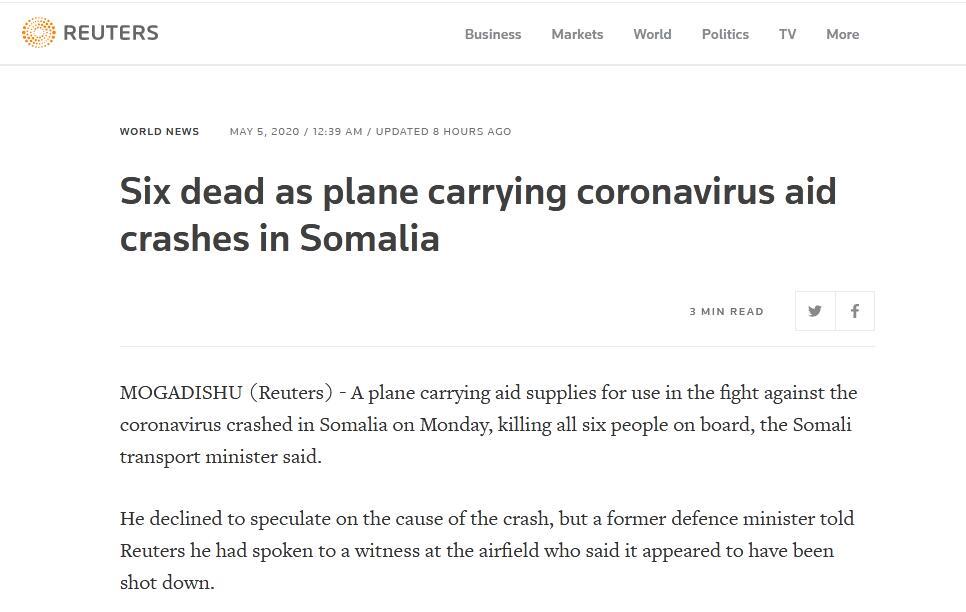Click the 'Updated 8 hours ago' text

click(443, 131)
